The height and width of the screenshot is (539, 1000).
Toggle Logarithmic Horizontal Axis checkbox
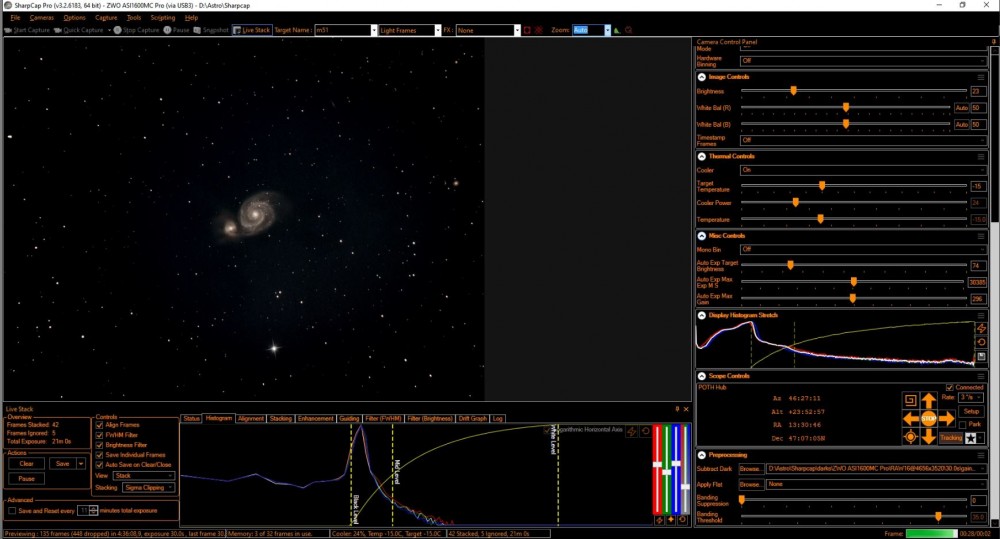[548, 431]
